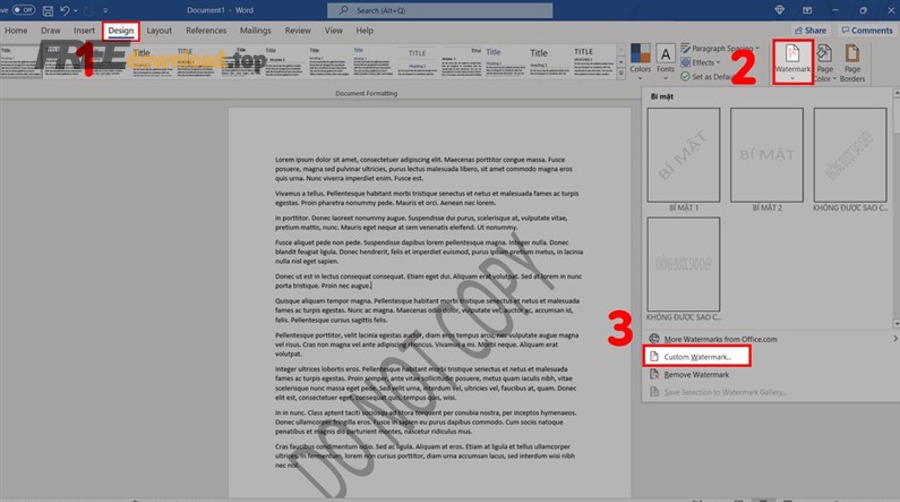900x502 pixels.
Task: Expand More Watermarks submenu chevron
Action: [895, 338]
